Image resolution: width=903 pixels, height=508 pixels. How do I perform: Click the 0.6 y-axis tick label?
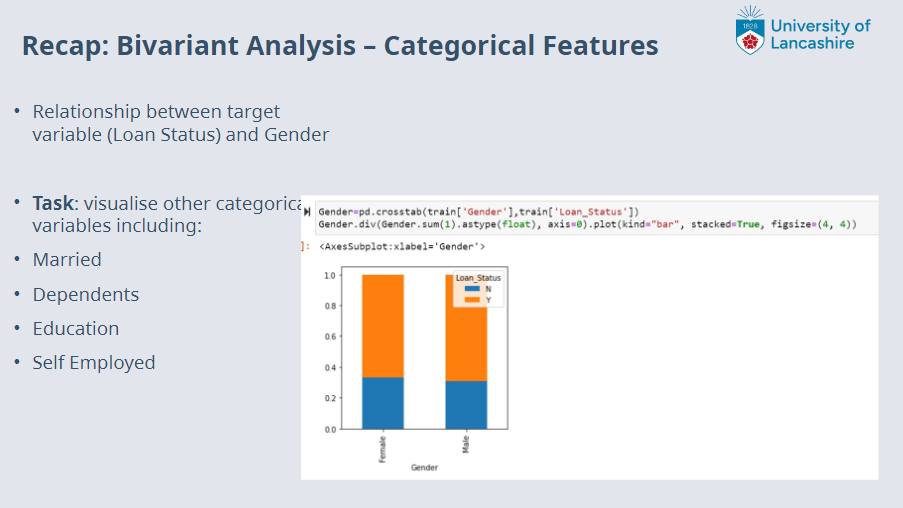pyautogui.click(x=330, y=336)
